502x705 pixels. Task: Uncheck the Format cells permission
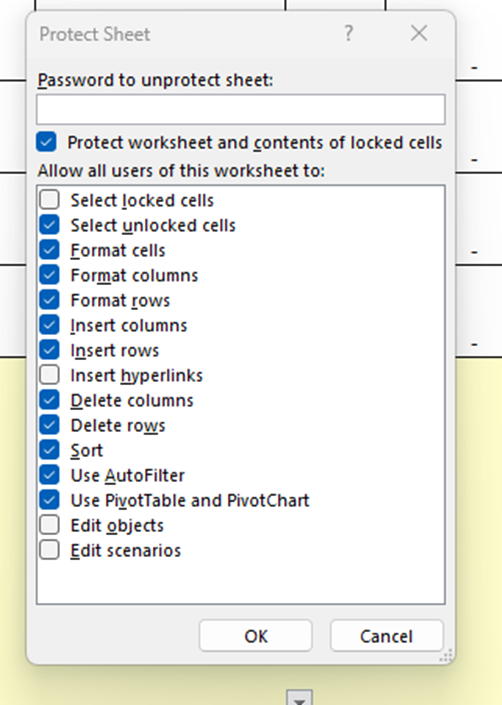coord(49,250)
